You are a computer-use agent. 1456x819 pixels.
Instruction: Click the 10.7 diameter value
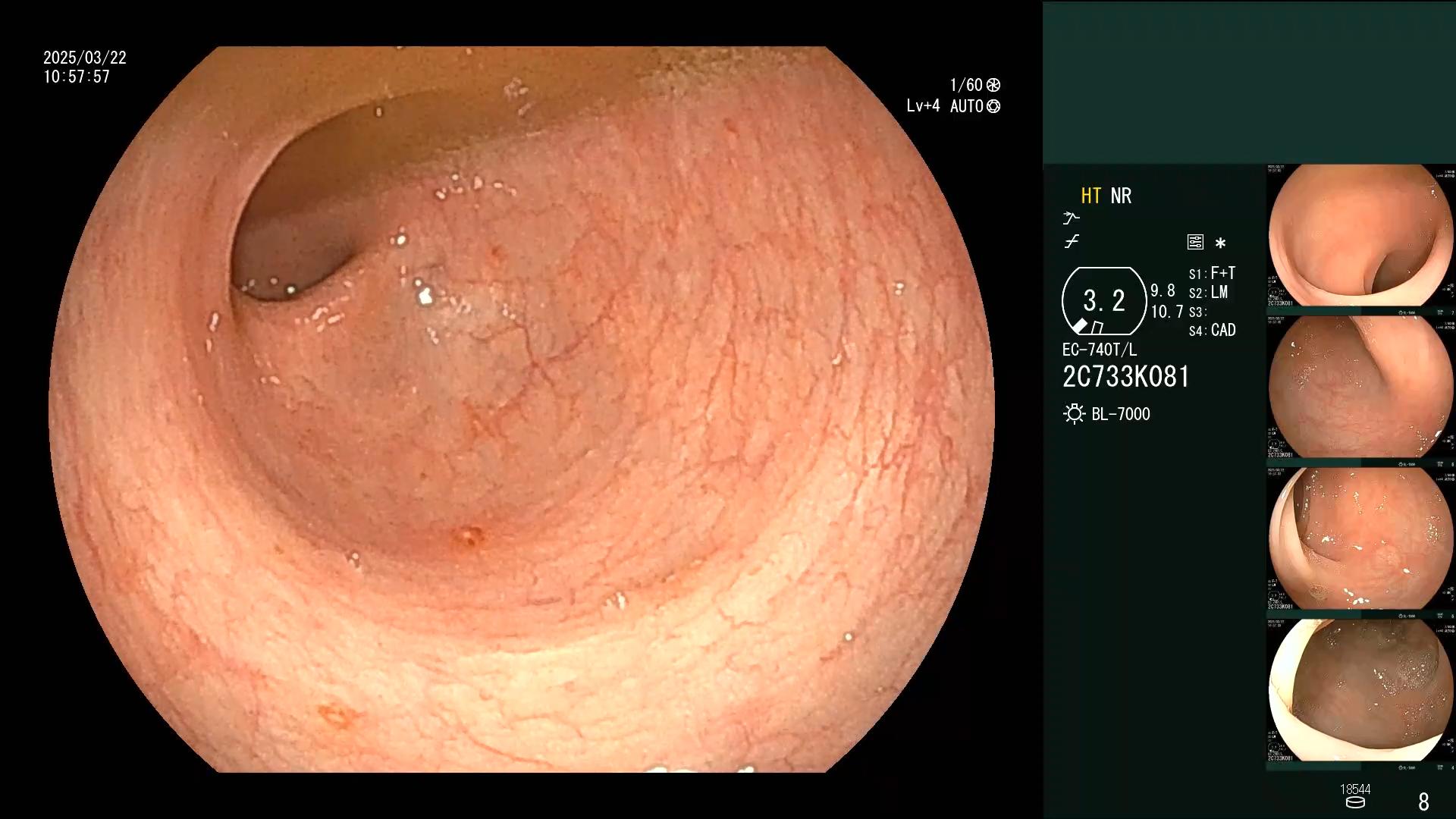click(1166, 312)
